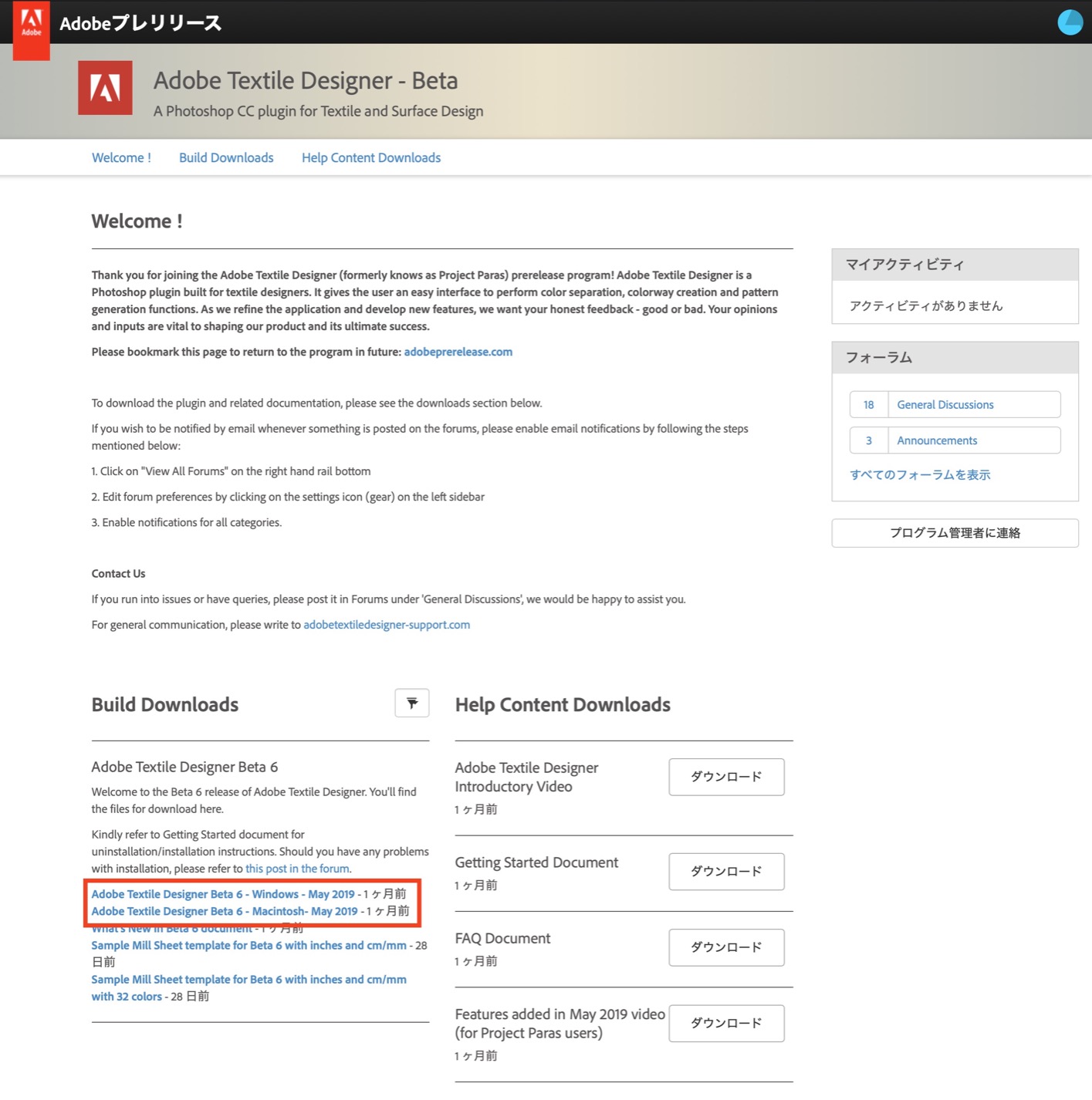Click the 18 count beside General Discussions
Image resolution: width=1092 pixels, height=1100 pixels.
[x=869, y=405]
